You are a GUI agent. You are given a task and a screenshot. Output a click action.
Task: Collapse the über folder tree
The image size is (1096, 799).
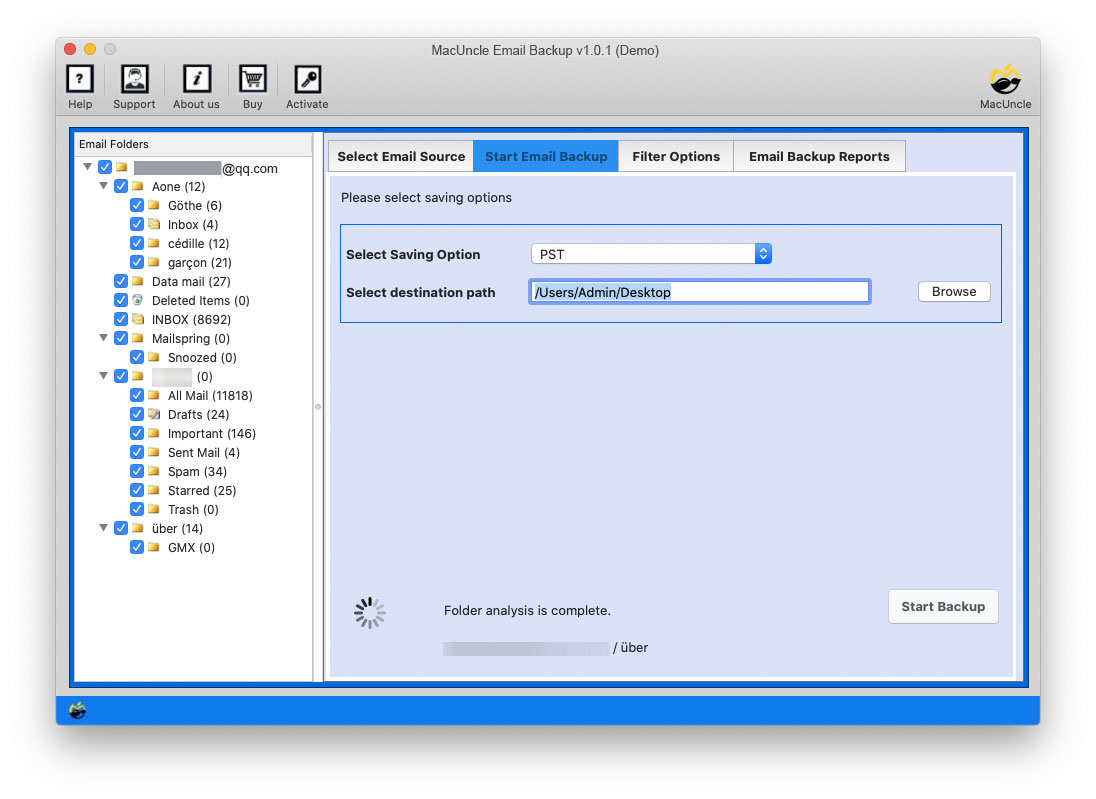point(104,528)
